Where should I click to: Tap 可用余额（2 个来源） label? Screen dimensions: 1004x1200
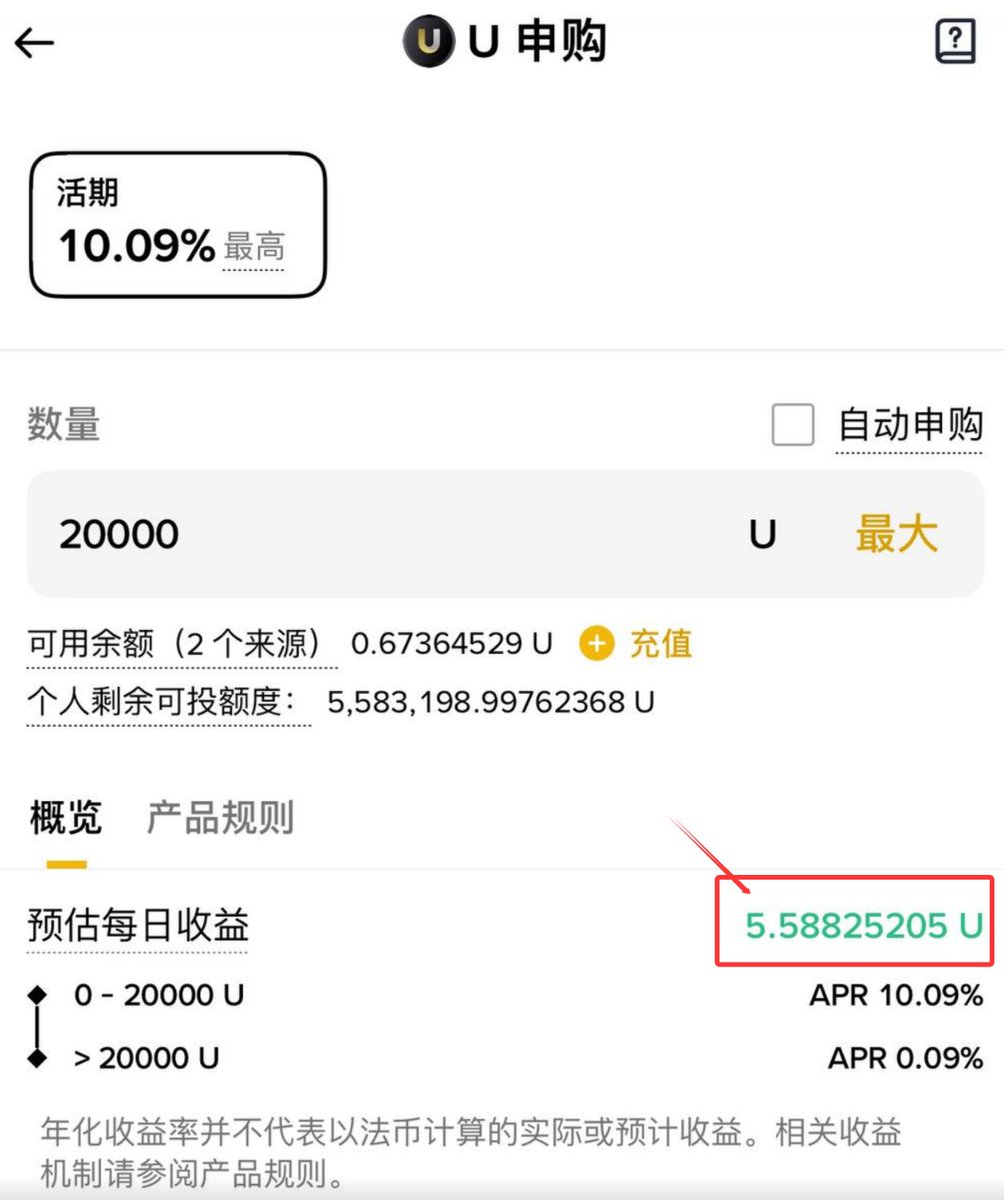point(182,644)
